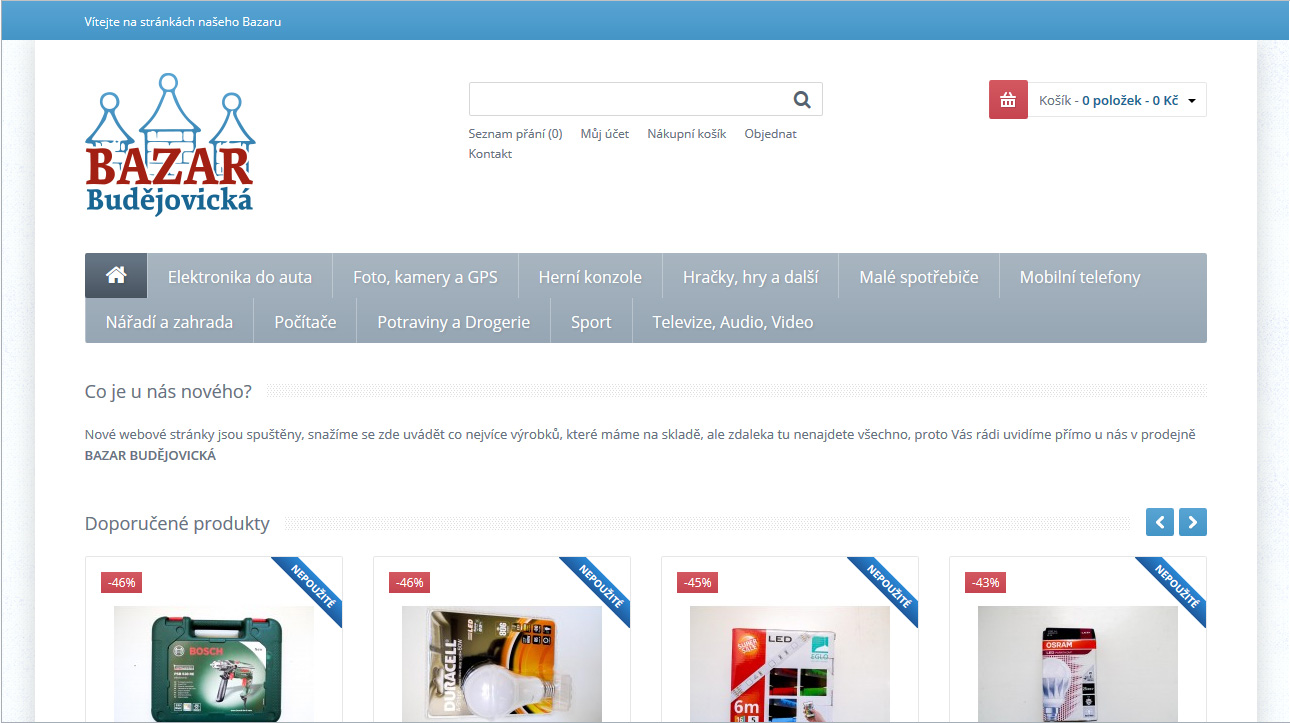Open Můj účet account link
This screenshot has width=1290, height=723.
pos(604,134)
